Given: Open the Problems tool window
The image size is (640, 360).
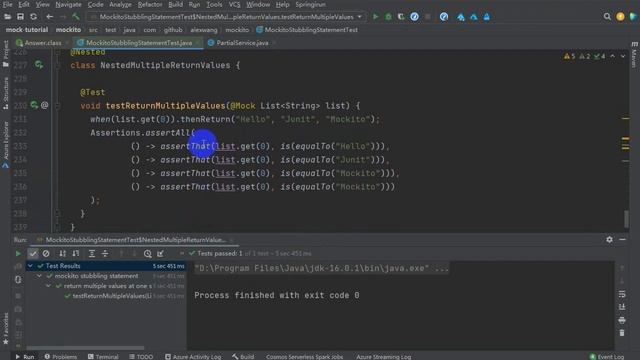Looking at the screenshot, I should [x=60, y=356].
